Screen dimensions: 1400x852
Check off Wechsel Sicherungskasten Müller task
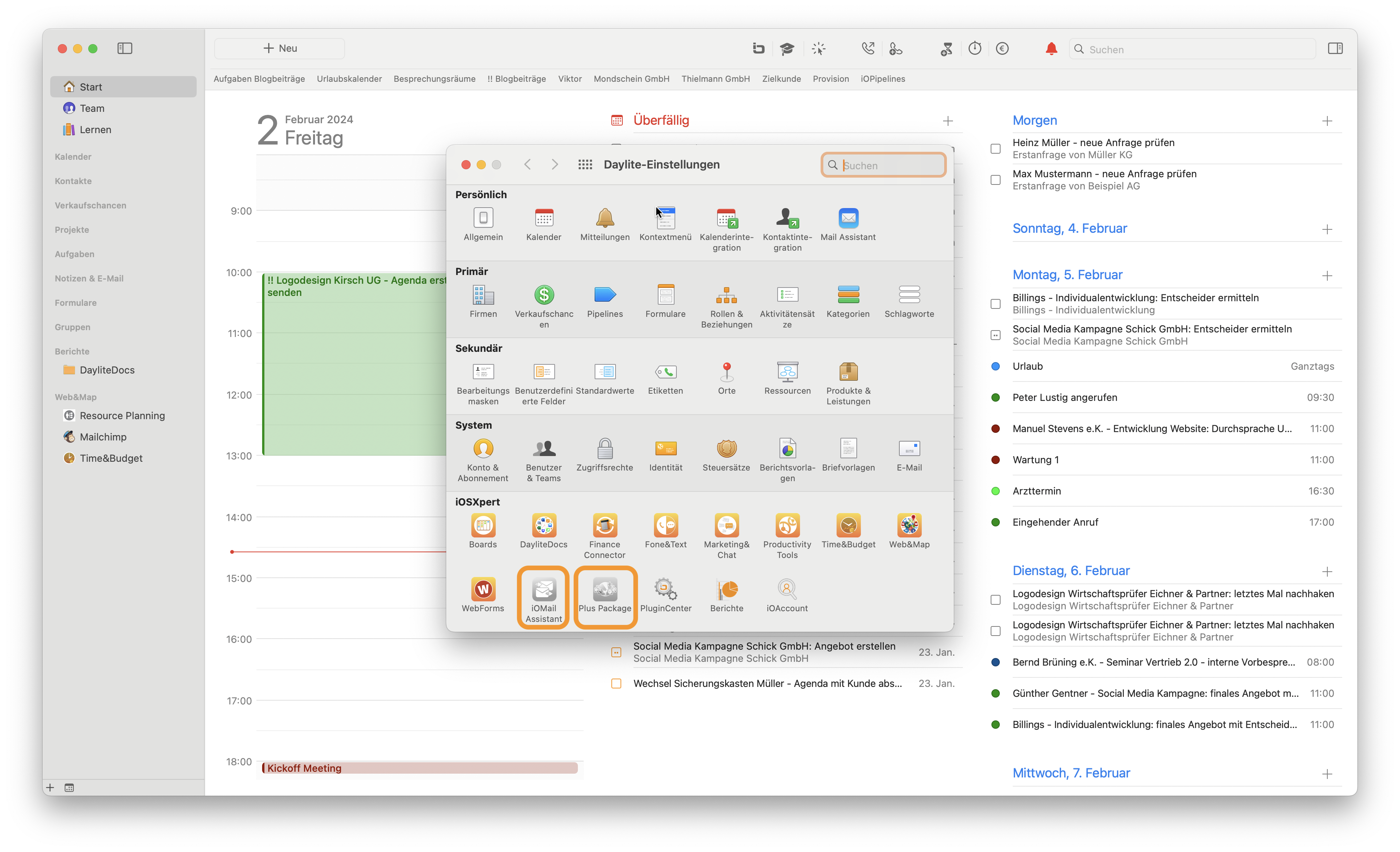(x=616, y=684)
